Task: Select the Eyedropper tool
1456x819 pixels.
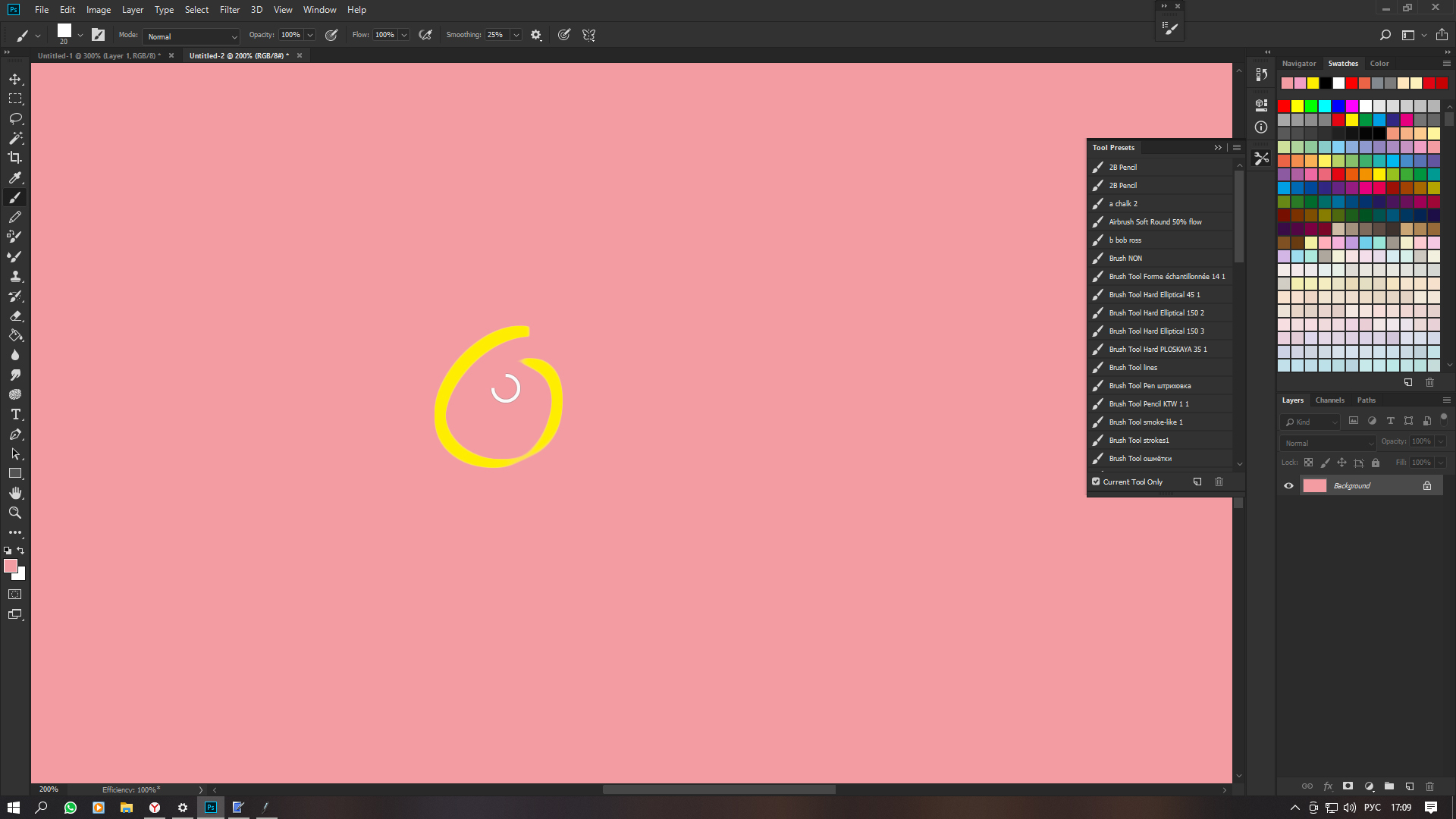Action: (15, 177)
